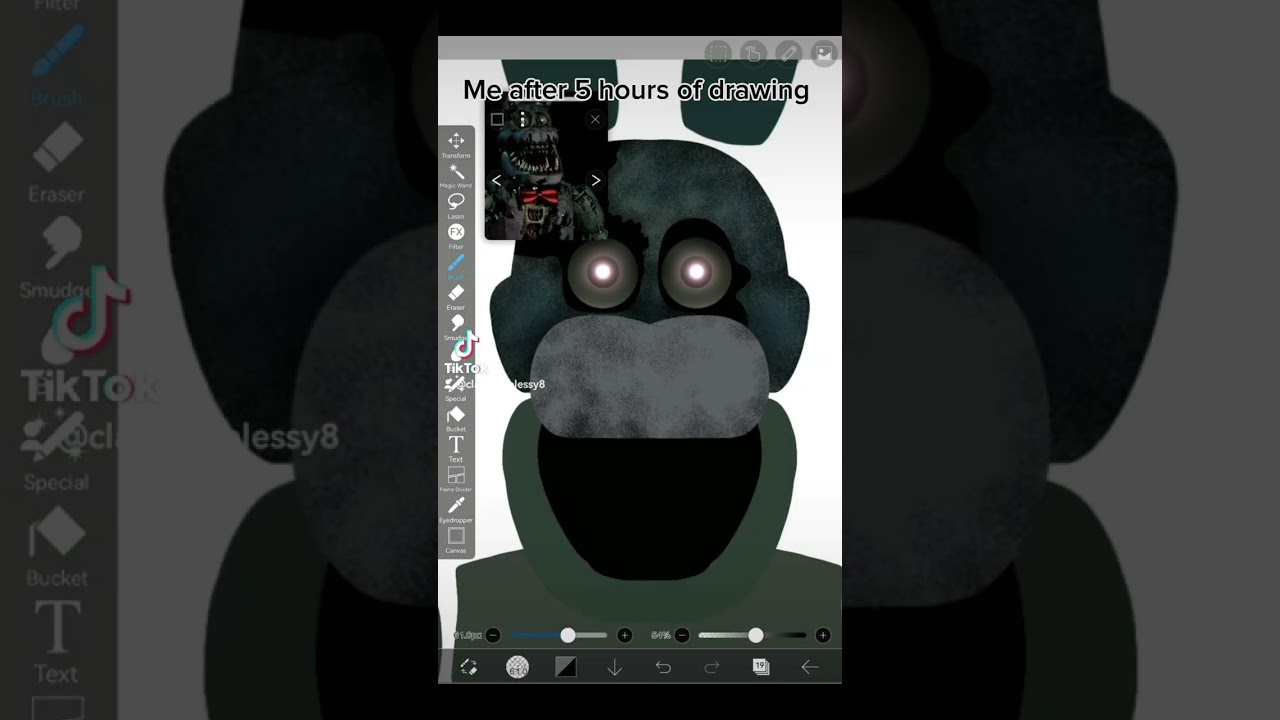Open the material image icon at top

click(x=823, y=53)
